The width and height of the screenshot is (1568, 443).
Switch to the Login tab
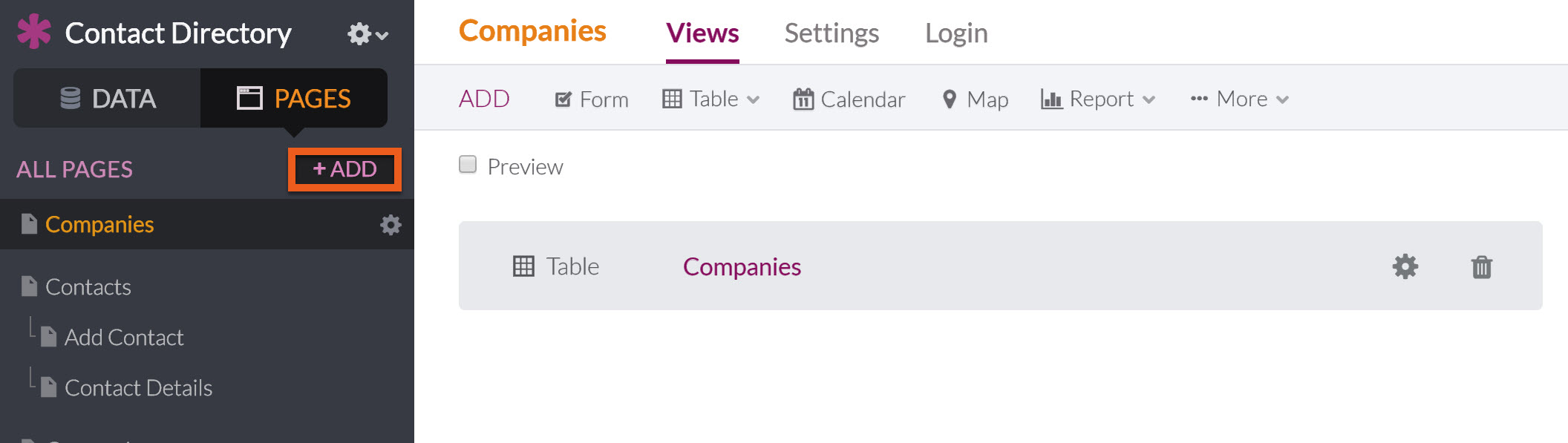(x=956, y=33)
